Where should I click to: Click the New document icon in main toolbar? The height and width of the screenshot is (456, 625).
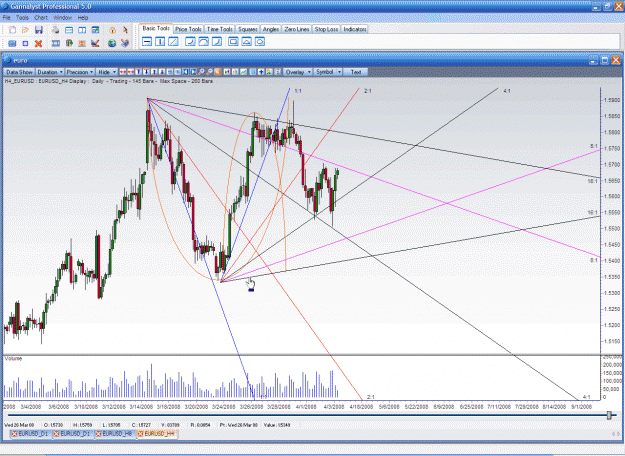(12, 30)
